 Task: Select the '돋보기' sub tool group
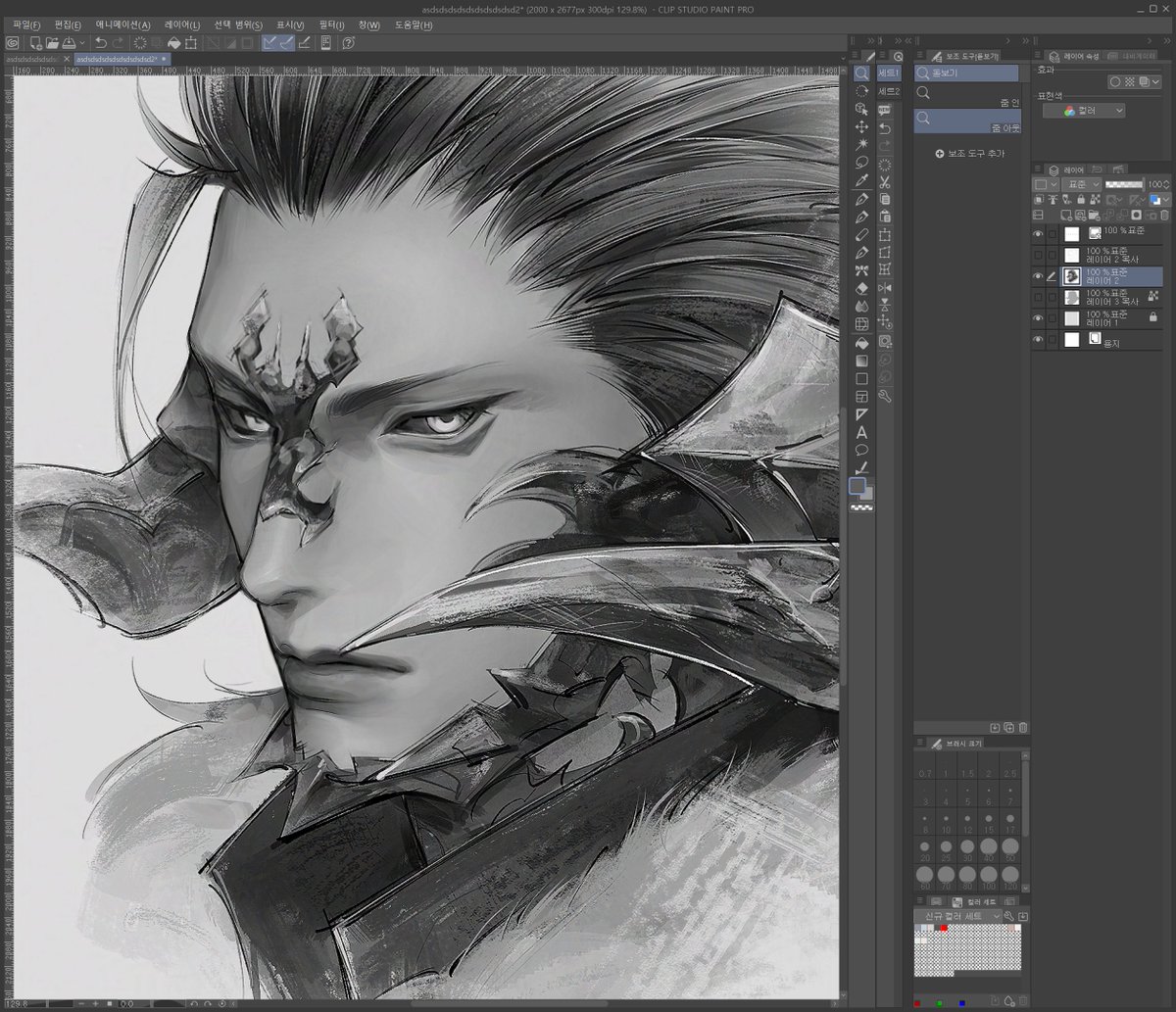[x=967, y=72]
